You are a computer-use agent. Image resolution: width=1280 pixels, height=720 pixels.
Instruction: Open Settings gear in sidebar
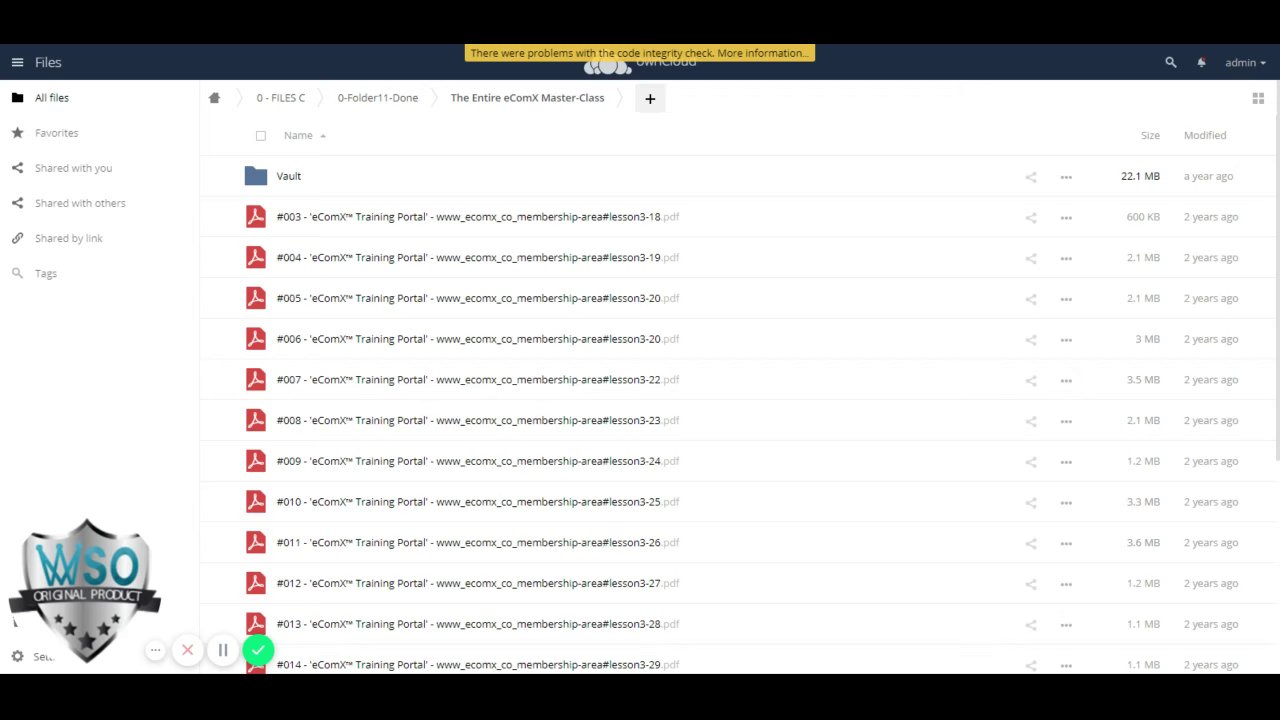pos(17,656)
